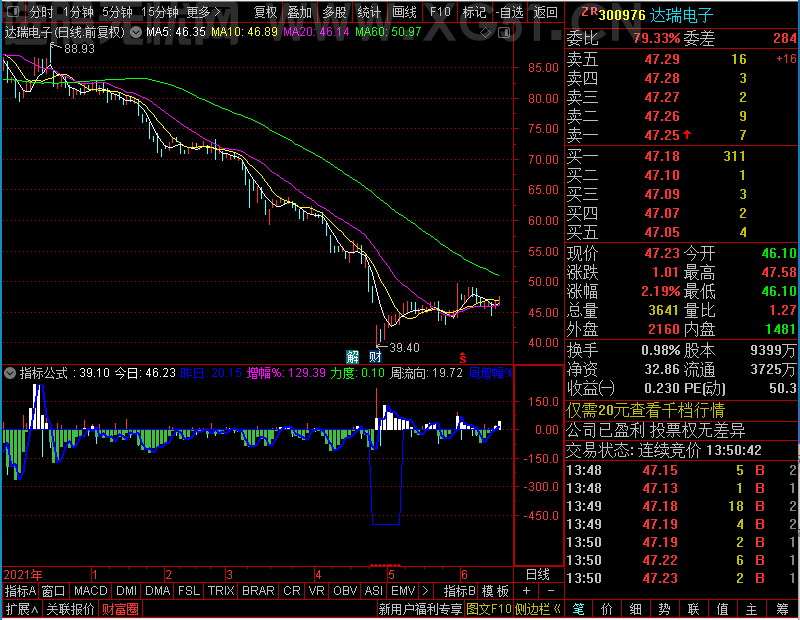Select the 筹 chip-distribution sidebar tab

tap(782, 609)
